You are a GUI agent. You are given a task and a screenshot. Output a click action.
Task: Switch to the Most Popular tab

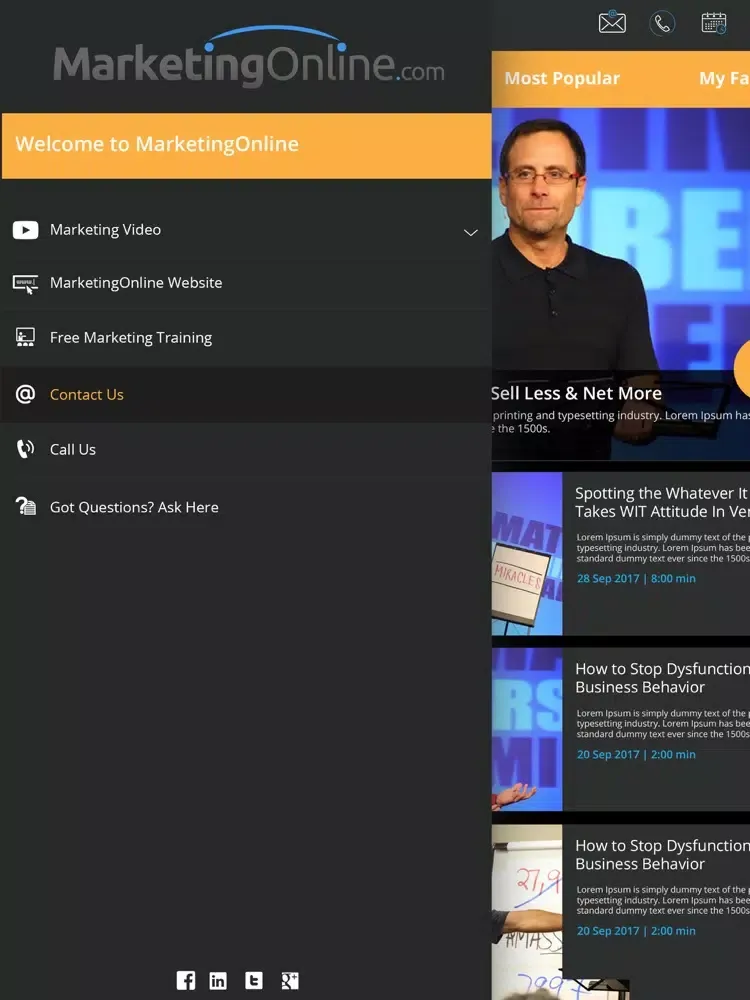coord(562,78)
